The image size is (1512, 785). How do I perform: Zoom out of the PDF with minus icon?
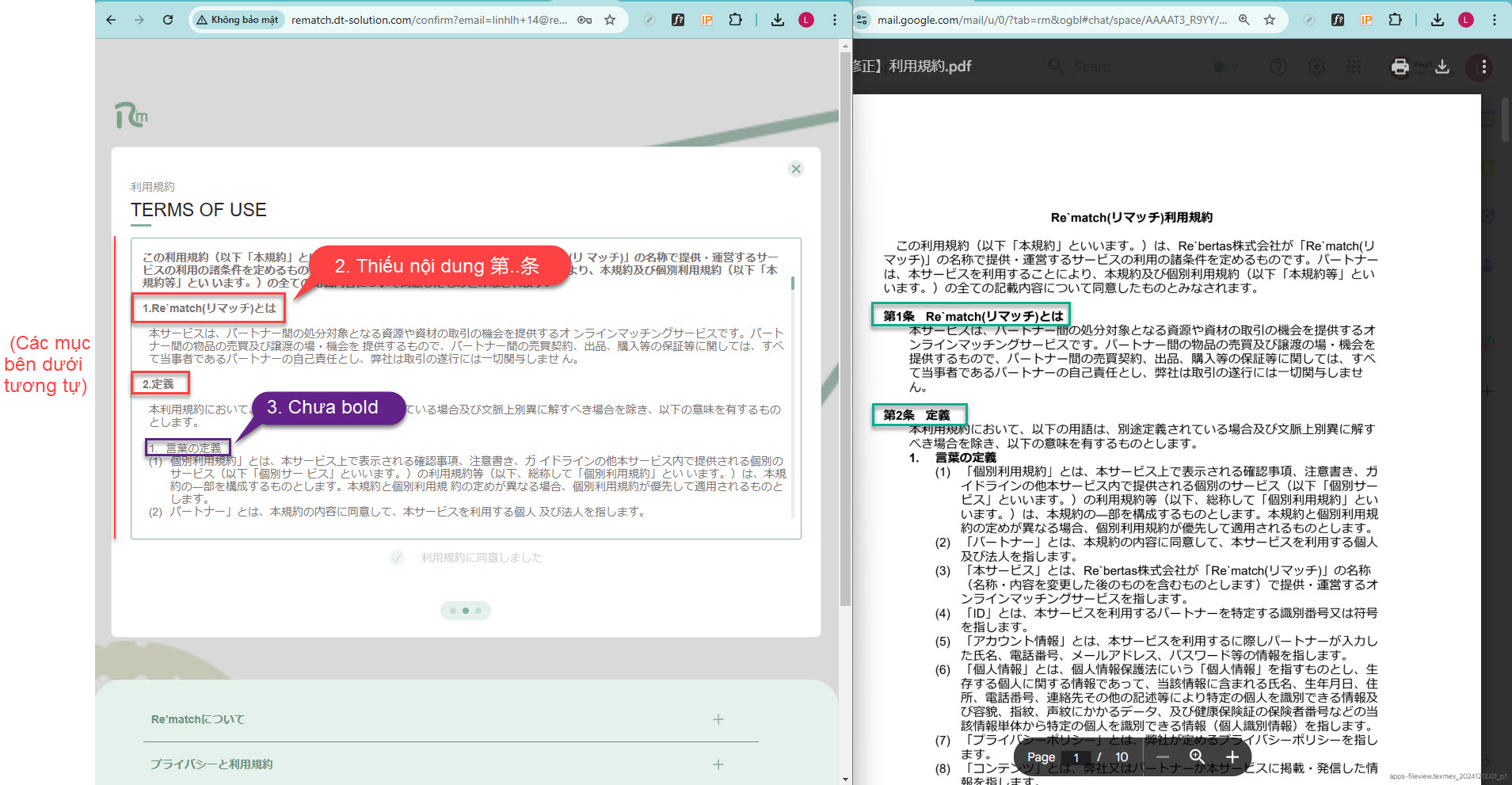1163,757
